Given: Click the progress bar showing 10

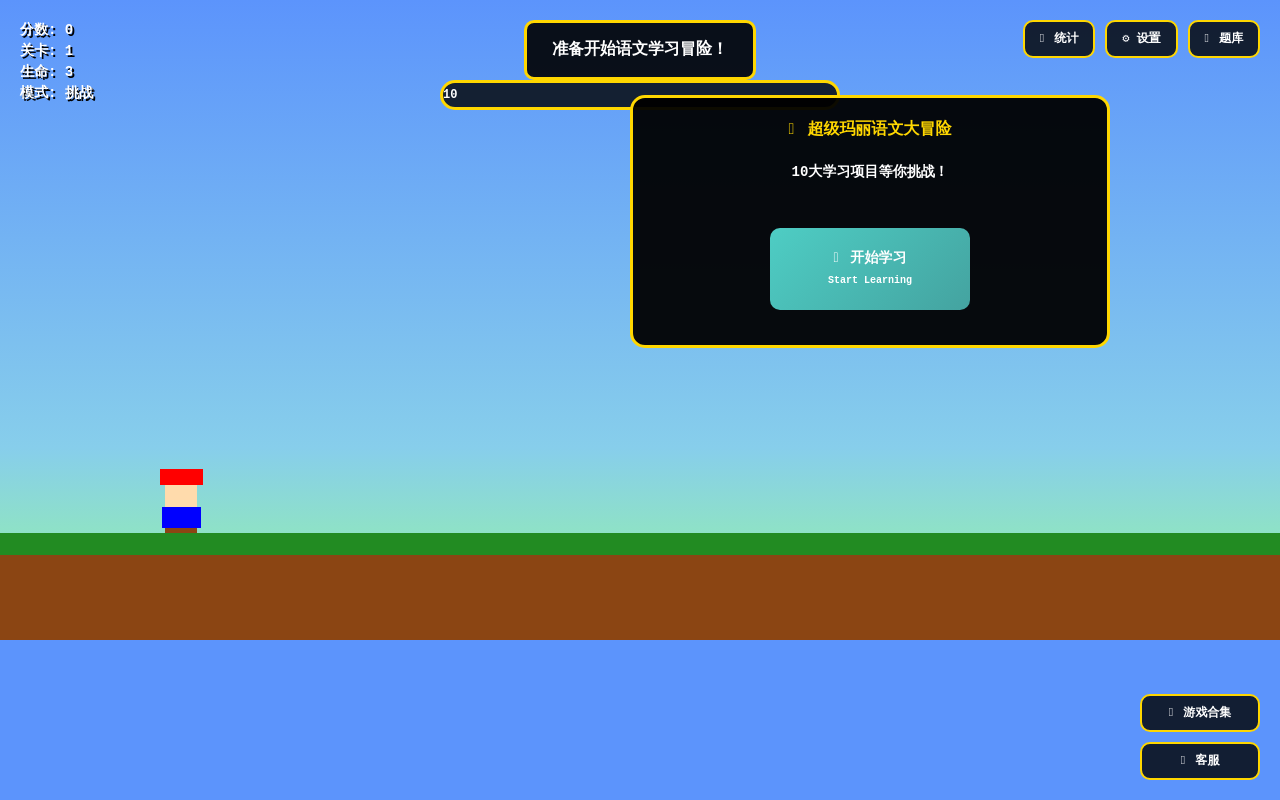Looking at the screenshot, I should click(x=535, y=95).
